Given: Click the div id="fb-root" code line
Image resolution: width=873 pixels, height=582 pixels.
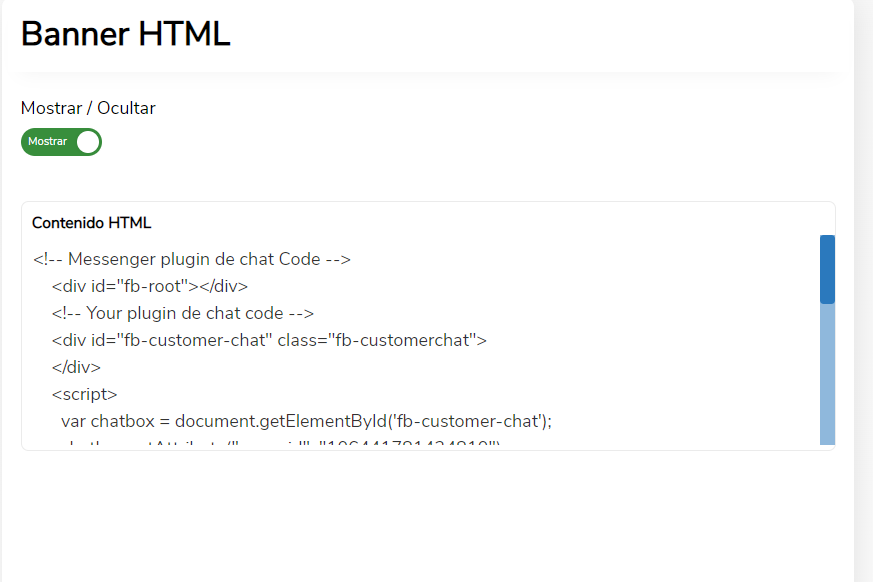Looking at the screenshot, I should click(150, 286).
